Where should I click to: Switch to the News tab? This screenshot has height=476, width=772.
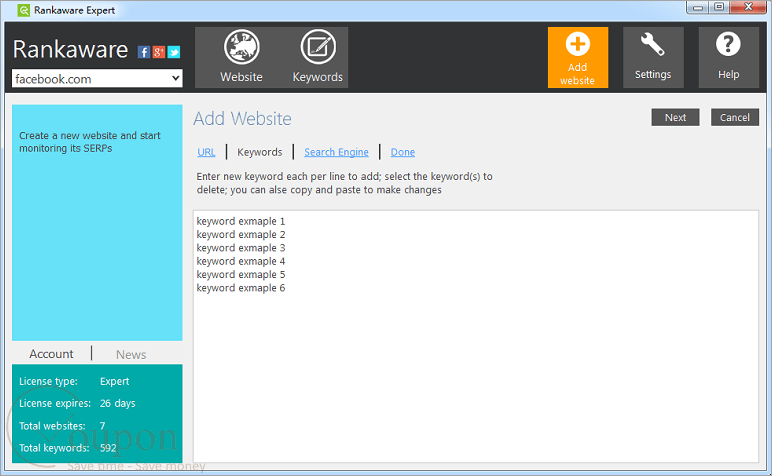[x=131, y=354]
